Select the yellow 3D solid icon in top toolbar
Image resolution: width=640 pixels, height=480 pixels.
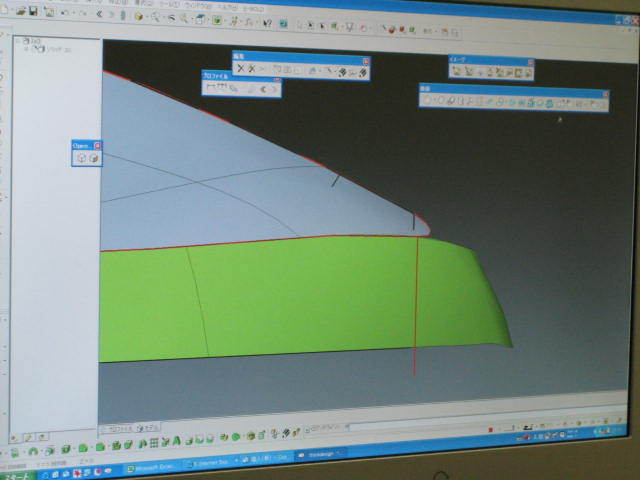coord(139,16)
